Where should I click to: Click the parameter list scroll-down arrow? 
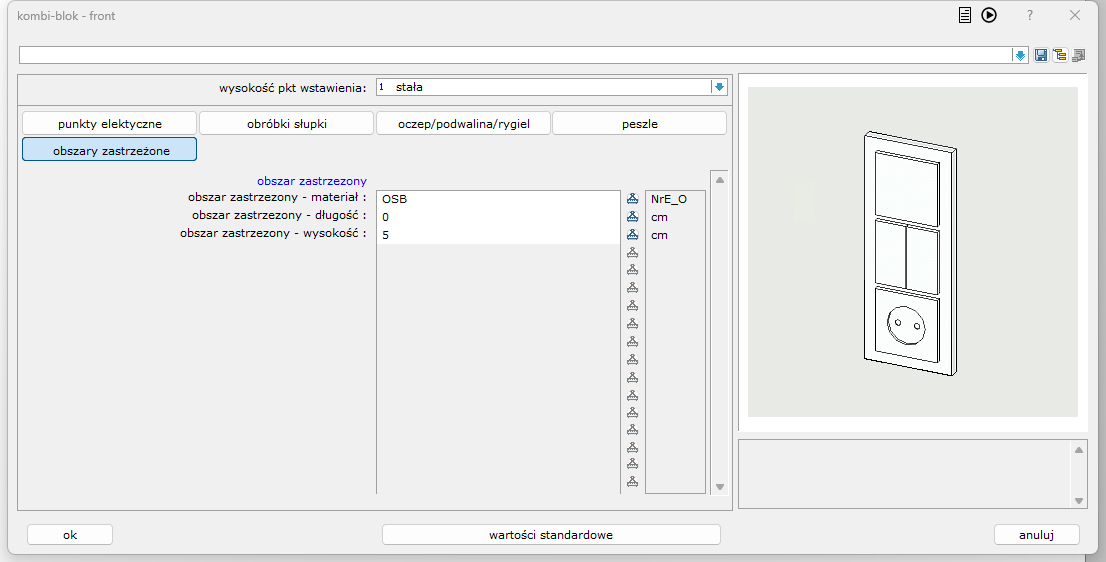point(718,487)
